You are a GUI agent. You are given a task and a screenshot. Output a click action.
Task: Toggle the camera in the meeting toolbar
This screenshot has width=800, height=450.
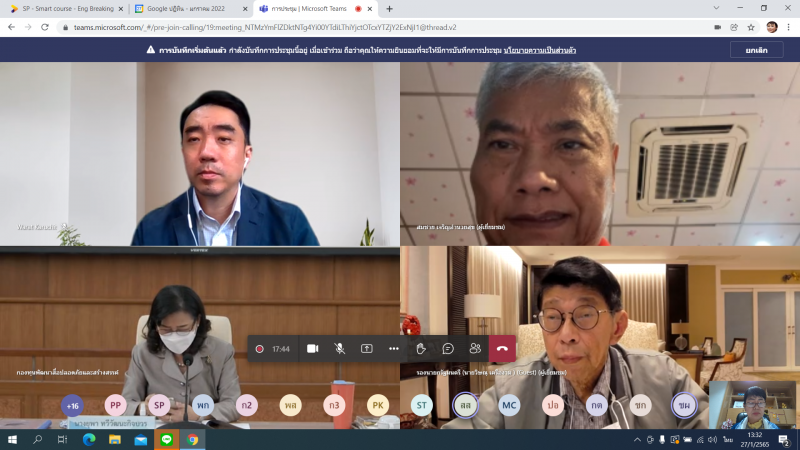click(x=313, y=348)
